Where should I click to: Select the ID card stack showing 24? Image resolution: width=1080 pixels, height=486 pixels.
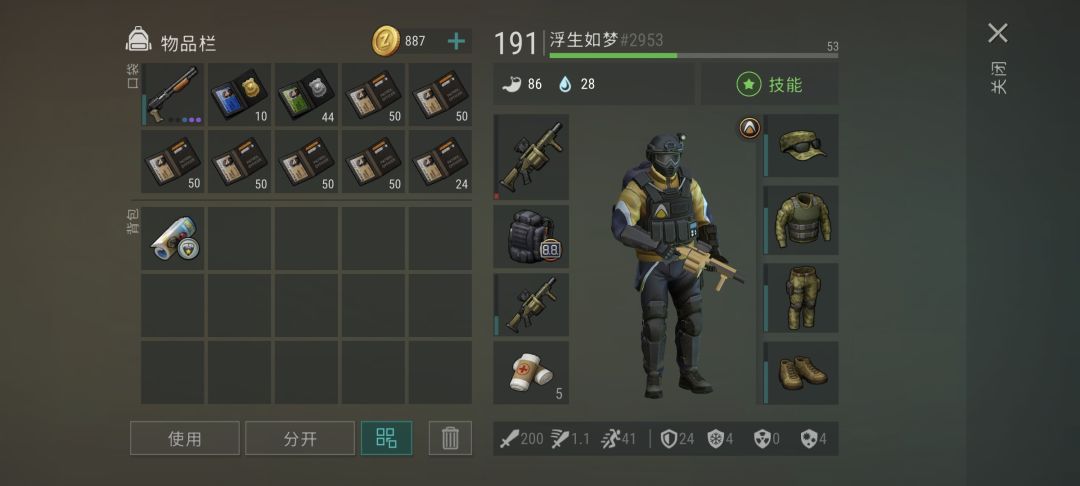point(440,162)
